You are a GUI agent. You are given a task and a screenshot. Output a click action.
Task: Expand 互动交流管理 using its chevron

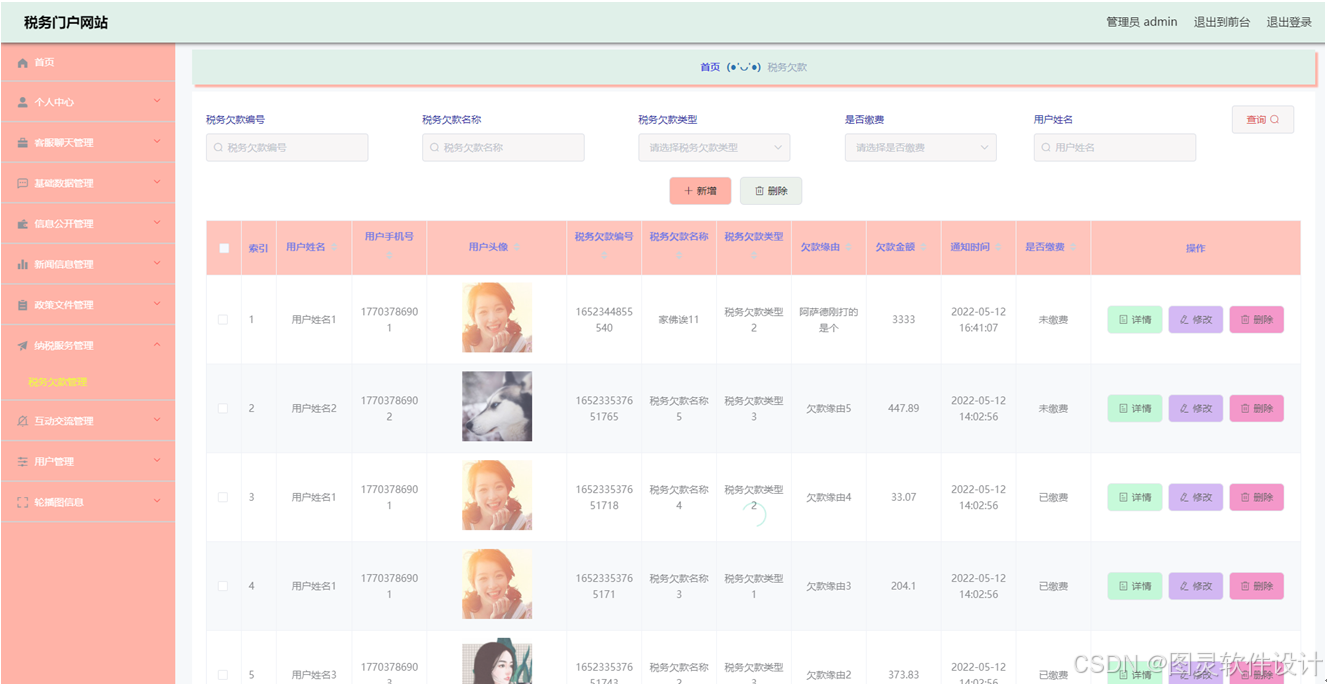point(157,420)
